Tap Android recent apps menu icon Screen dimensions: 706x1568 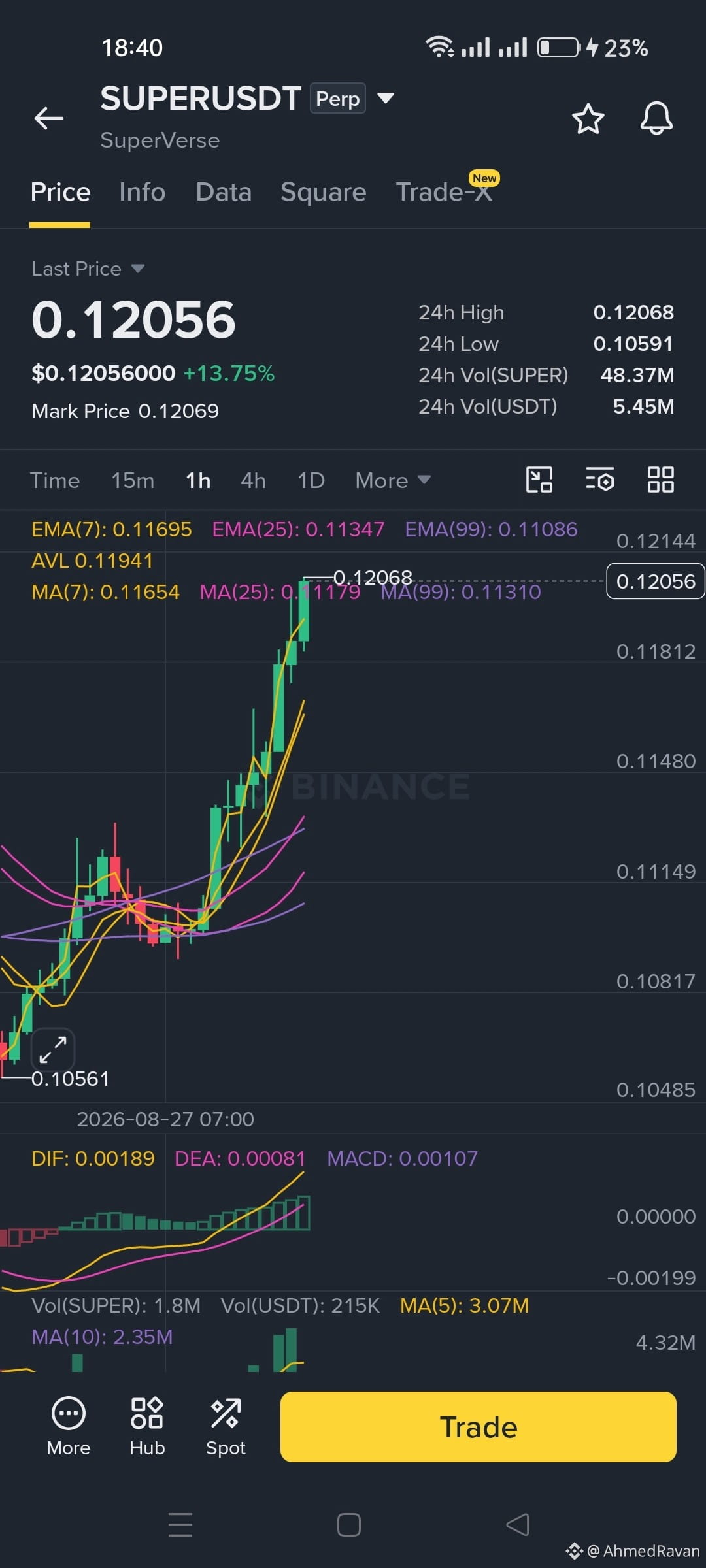180,1524
